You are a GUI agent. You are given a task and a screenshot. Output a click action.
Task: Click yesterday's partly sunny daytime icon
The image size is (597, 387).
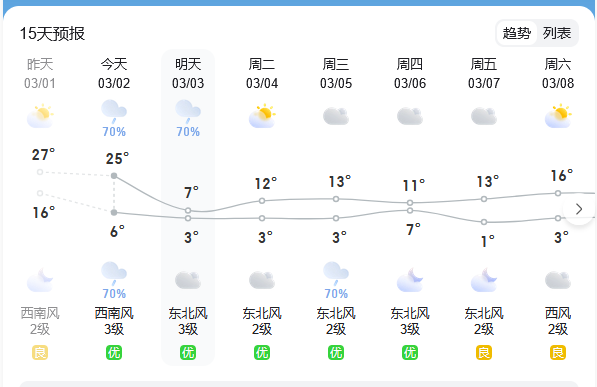pos(40,116)
